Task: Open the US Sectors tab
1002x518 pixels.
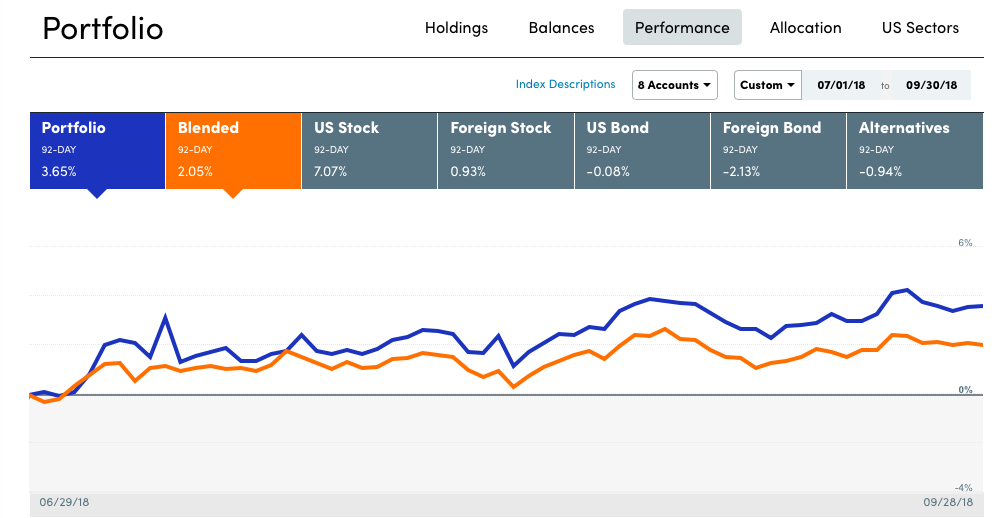Action: (920, 28)
